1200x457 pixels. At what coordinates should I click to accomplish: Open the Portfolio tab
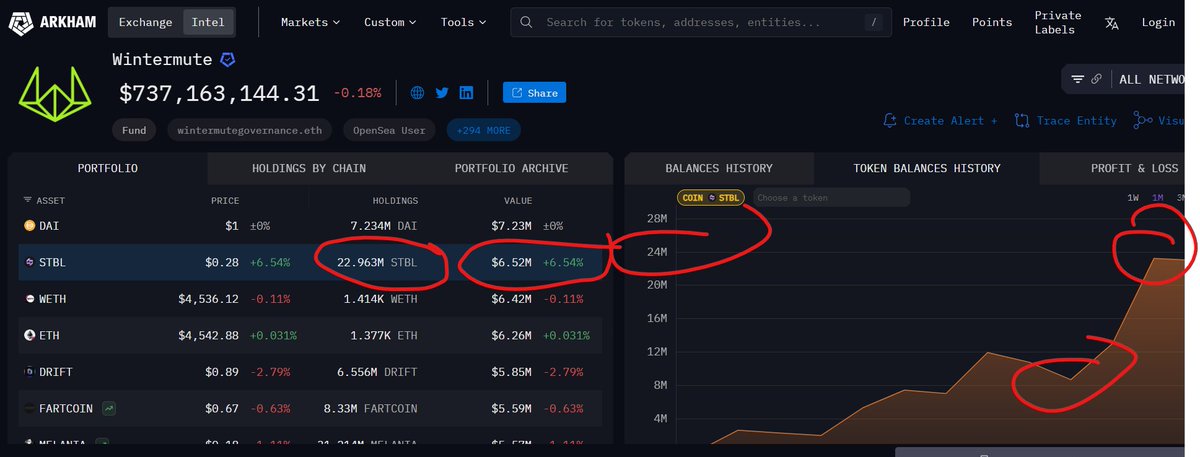[107, 168]
